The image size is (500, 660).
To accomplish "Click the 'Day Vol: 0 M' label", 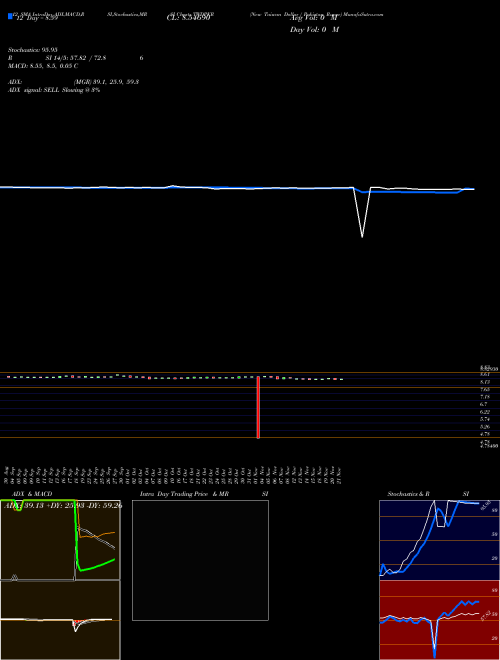I will pyautogui.click(x=314, y=30).
